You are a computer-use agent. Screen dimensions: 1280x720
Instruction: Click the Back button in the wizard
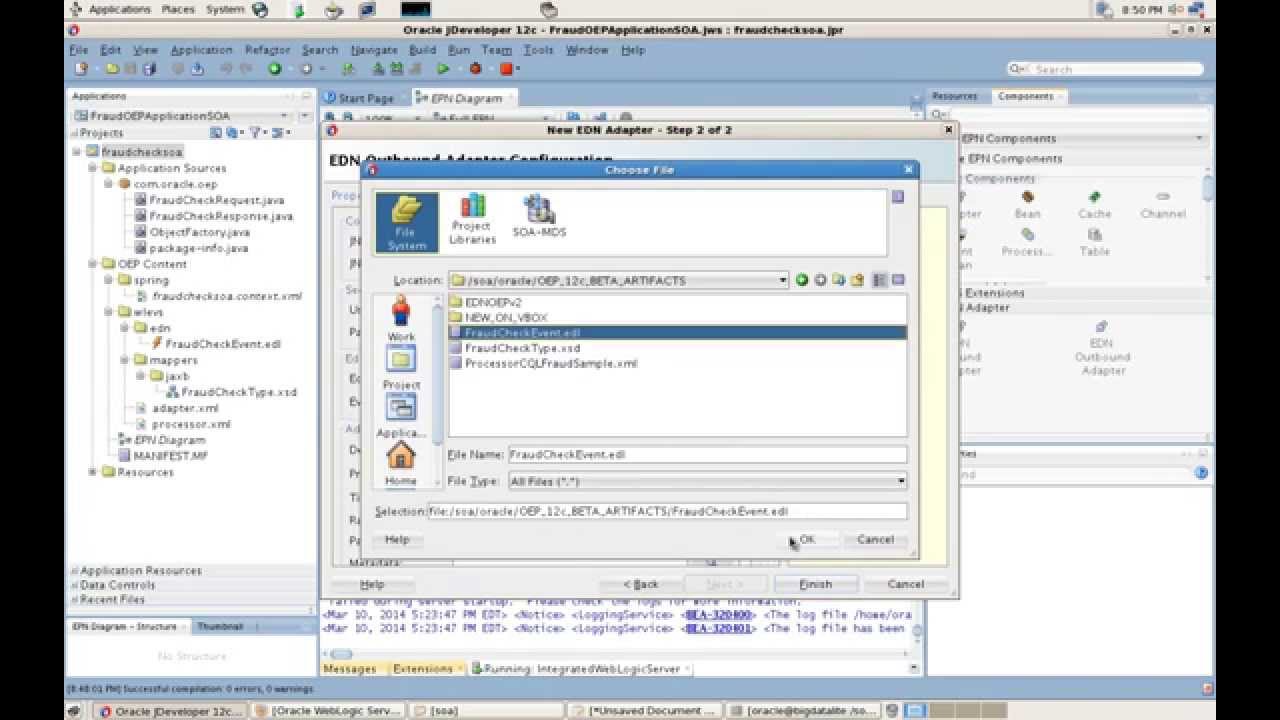[x=641, y=584]
